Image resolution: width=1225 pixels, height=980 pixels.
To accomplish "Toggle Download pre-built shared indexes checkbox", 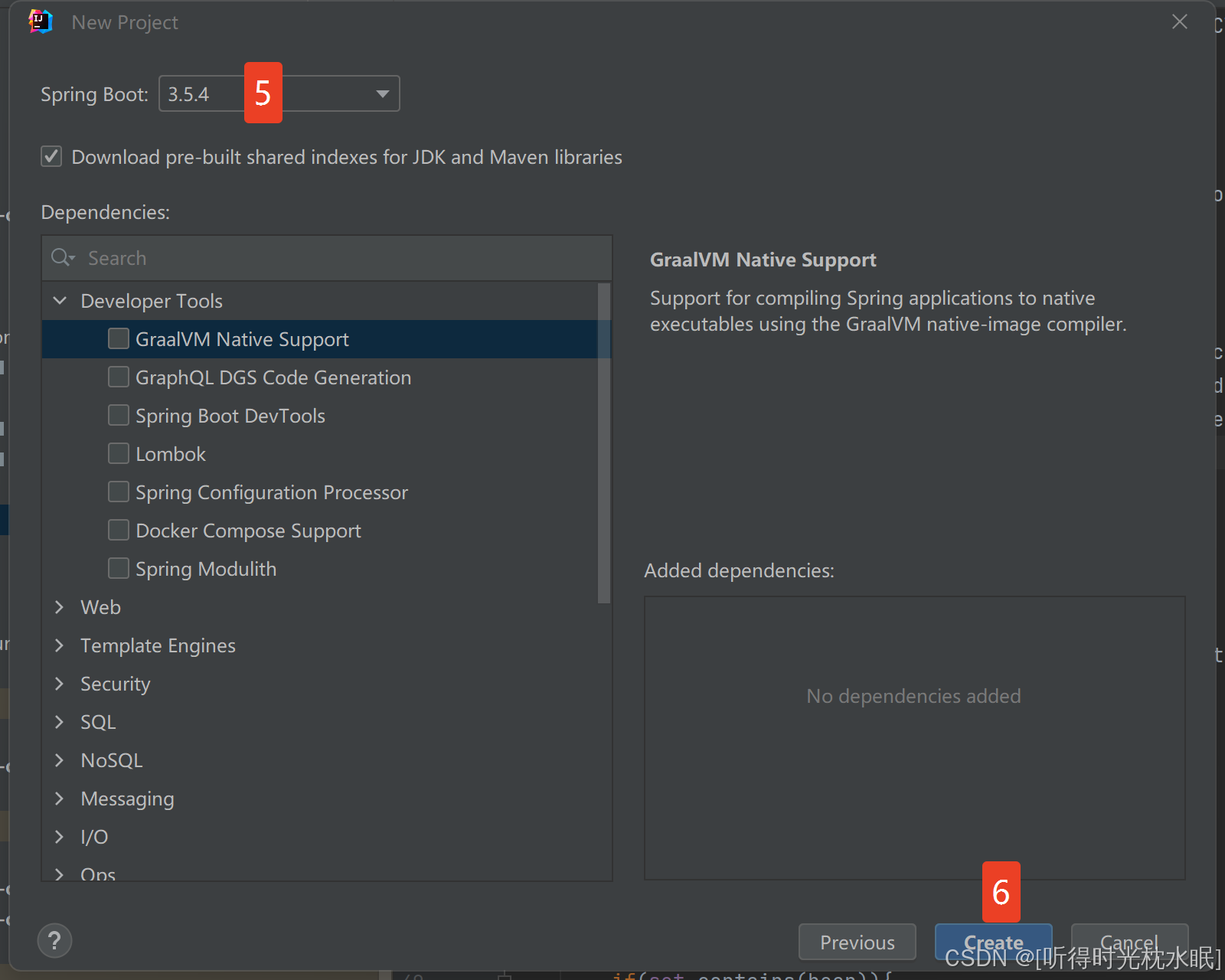I will pyautogui.click(x=51, y=157).
